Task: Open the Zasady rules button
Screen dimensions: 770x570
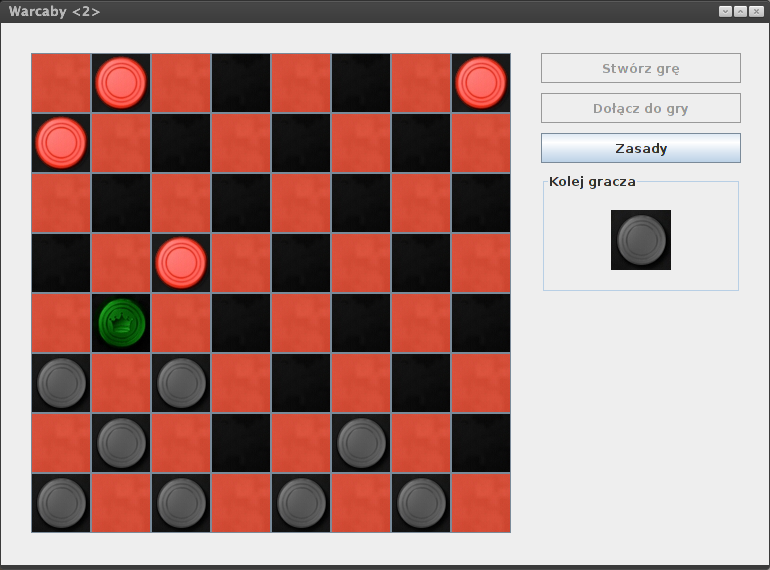Action: [641, 148]
